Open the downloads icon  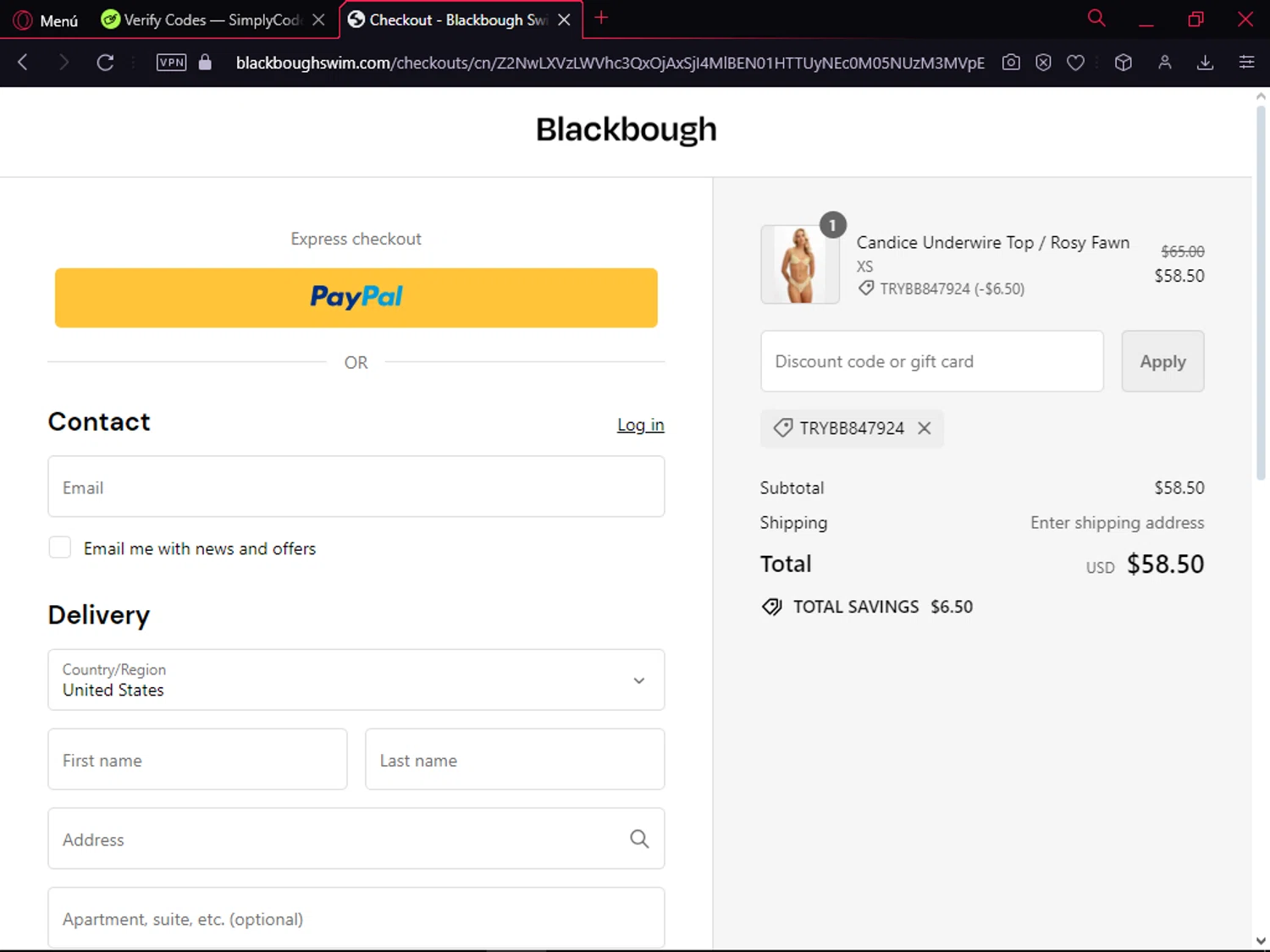click(x=1206, y=62)
